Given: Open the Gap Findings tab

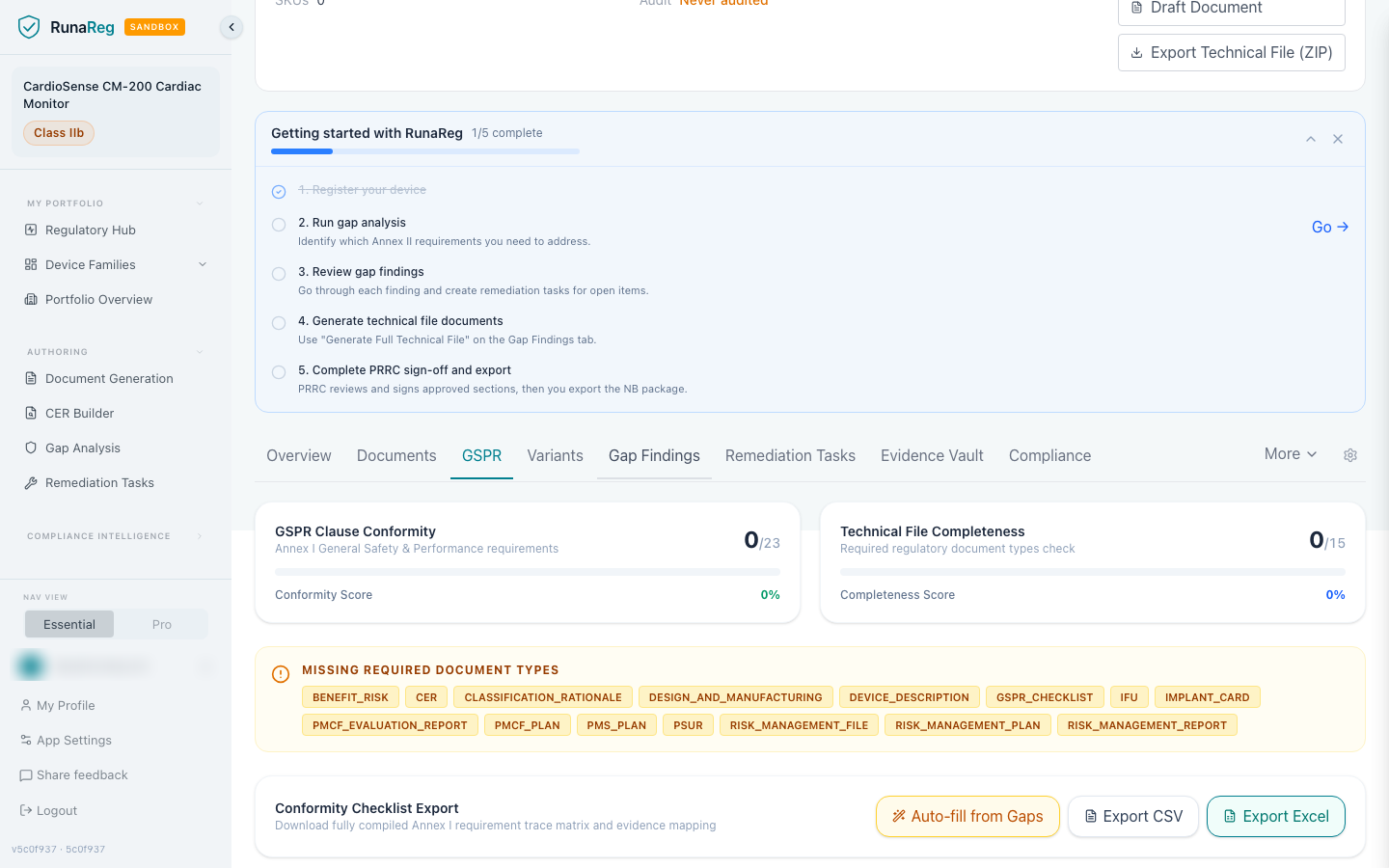Looking at the screenshot, I should click(x=654, y=455).
